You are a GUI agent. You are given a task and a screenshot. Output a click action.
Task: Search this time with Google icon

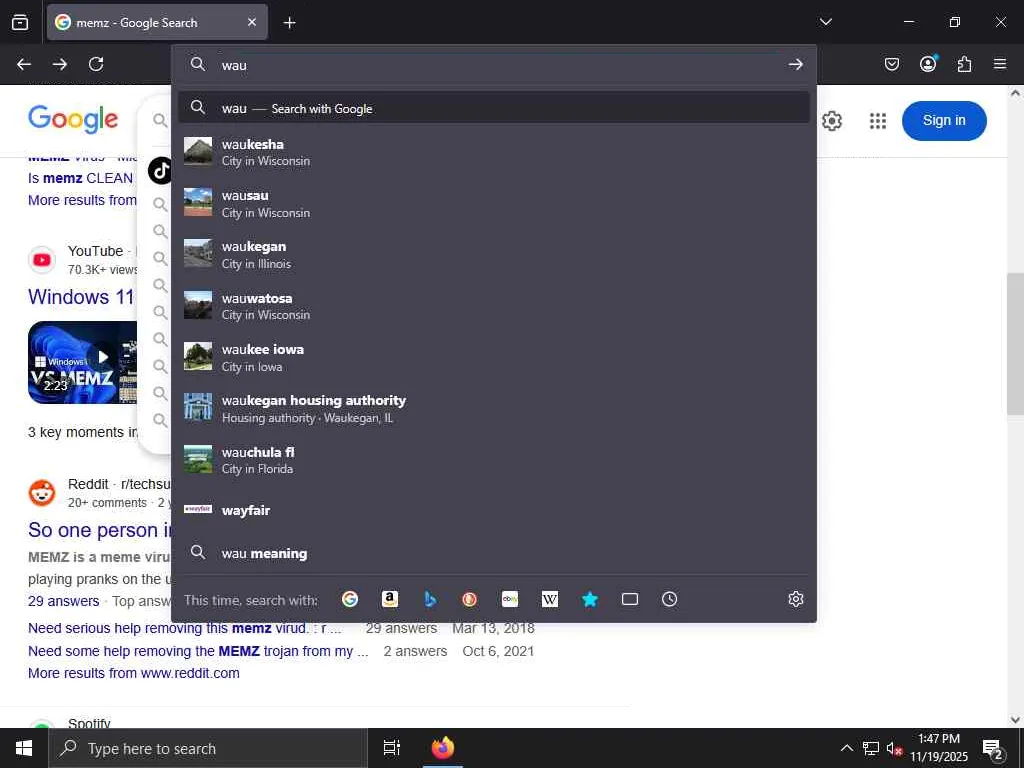[x=350, y=599]
